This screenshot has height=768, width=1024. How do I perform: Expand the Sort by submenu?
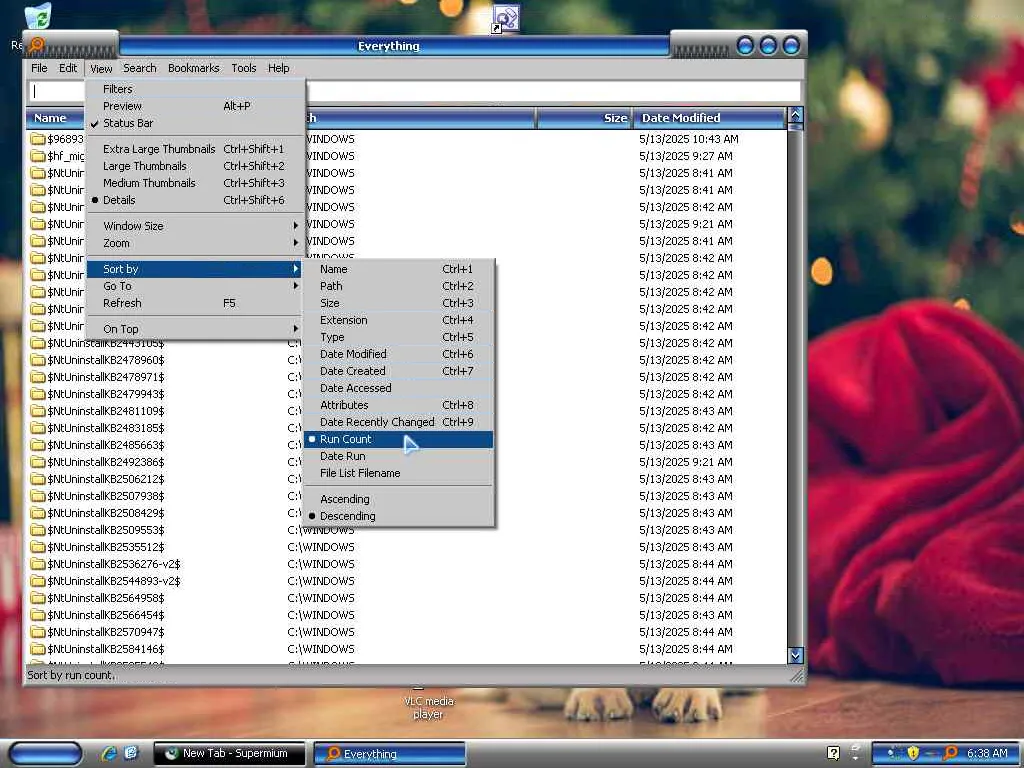195,269
